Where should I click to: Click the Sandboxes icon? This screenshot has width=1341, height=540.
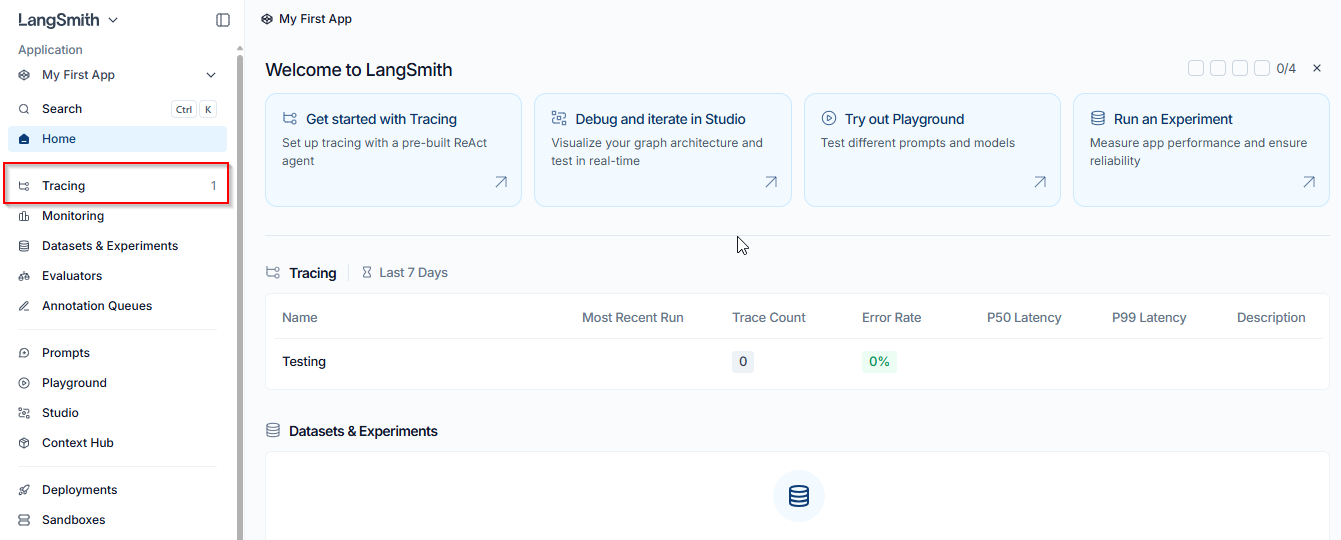(24, 520)
